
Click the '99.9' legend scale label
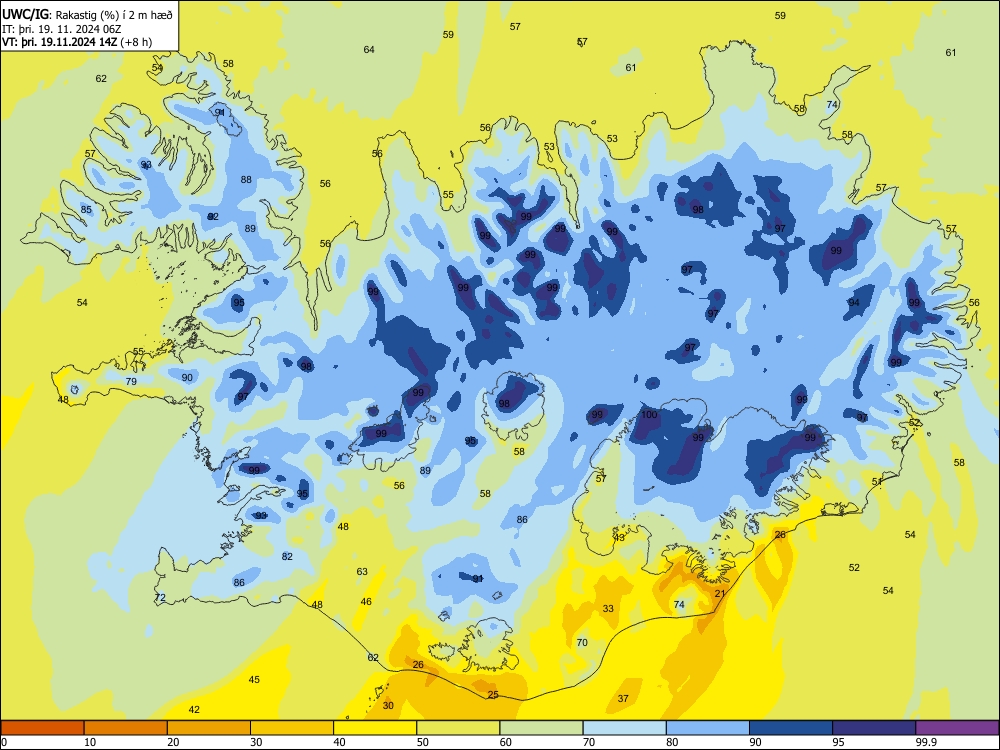coord(925,742)
